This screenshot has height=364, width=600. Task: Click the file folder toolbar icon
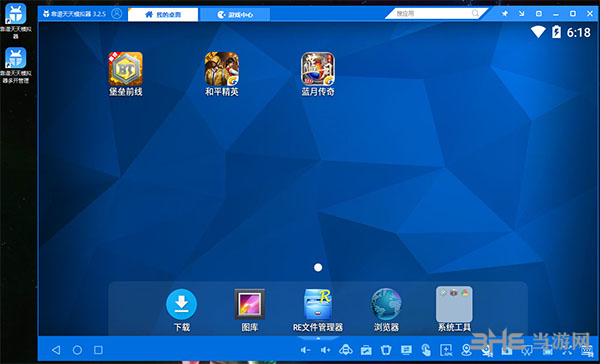click(366, 350)
